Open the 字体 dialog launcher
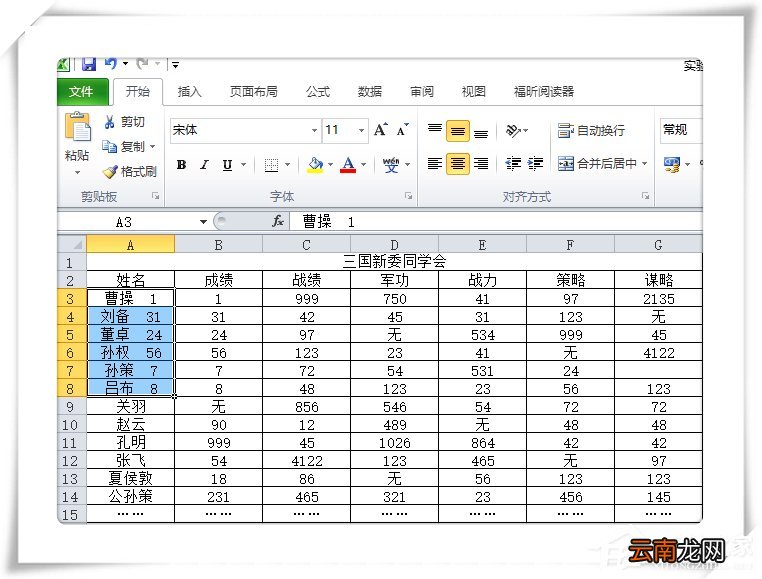 [408, 195]
